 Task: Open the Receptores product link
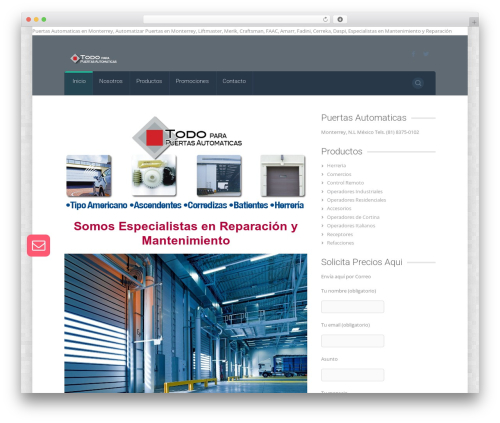pyautogui.click(x=340, y=235)
